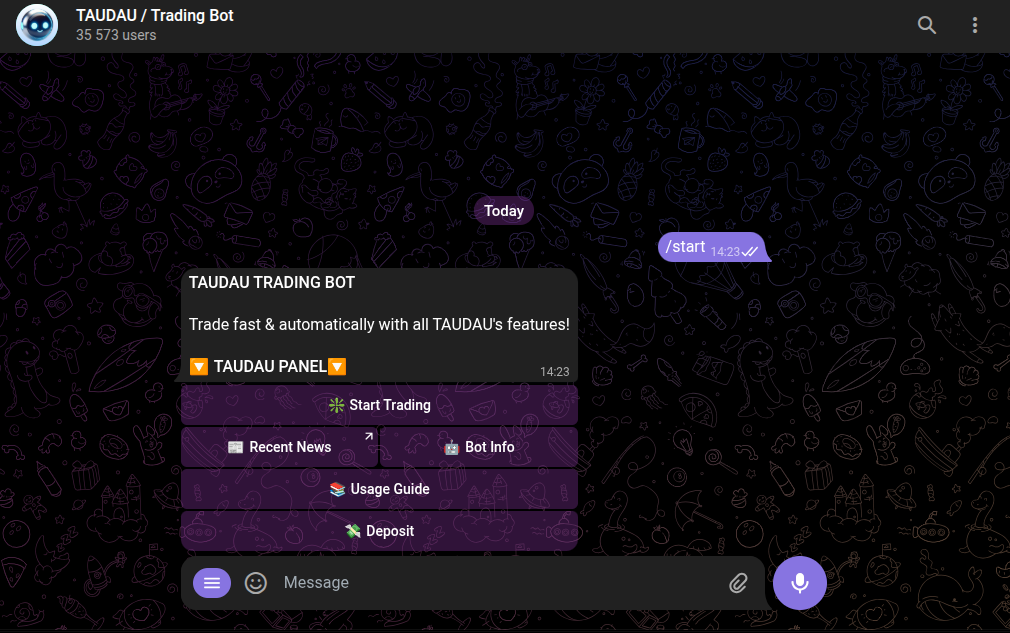1010x633 pixels.
Task: Open the Usage Guide button
Action: (379, 489)
